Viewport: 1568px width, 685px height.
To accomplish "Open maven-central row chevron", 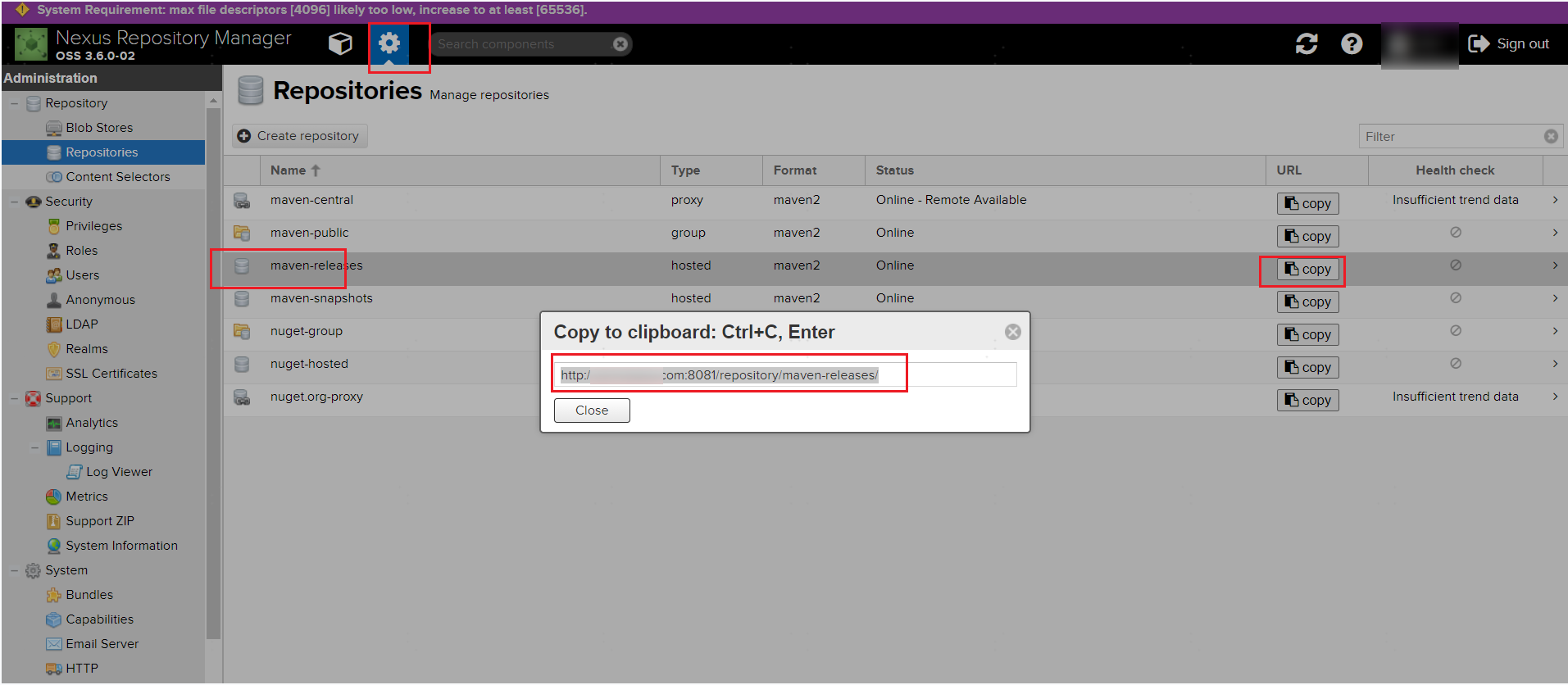I will coord(1555,200).
